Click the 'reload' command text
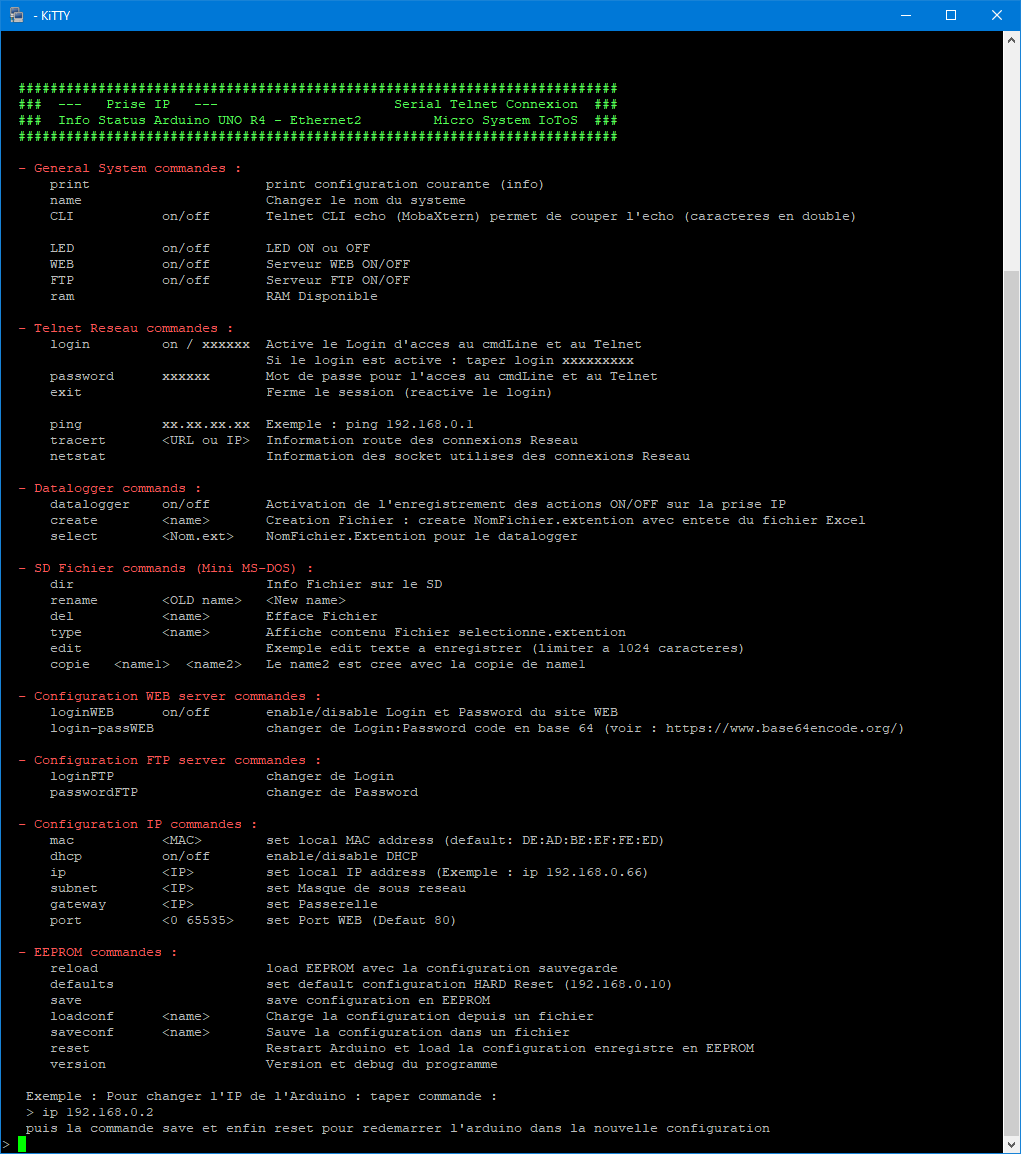 74,969
